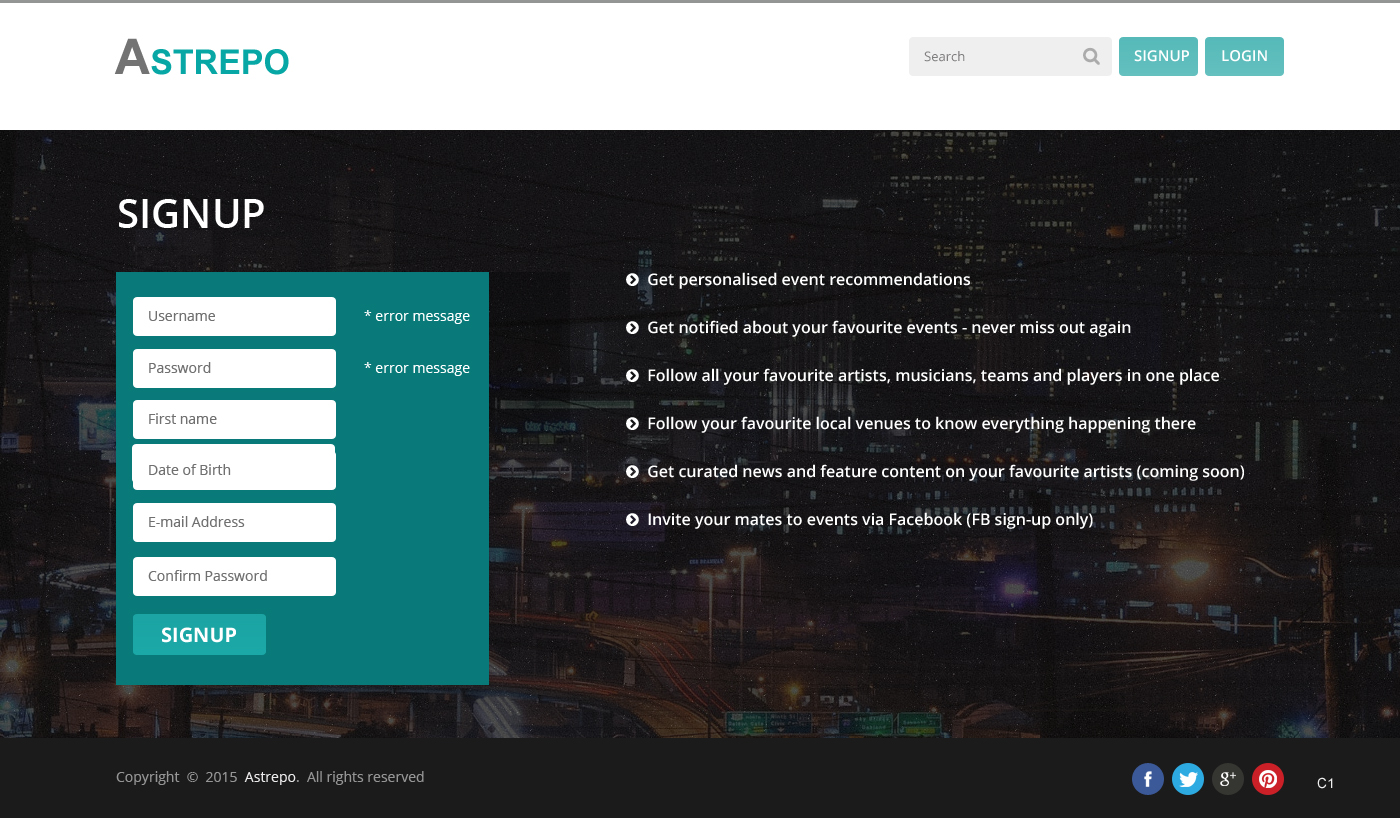Click the Astrepo logo in header
The width and height of the screenshot is (1400, 818).
pyautogui.click(x=202, y=58)
